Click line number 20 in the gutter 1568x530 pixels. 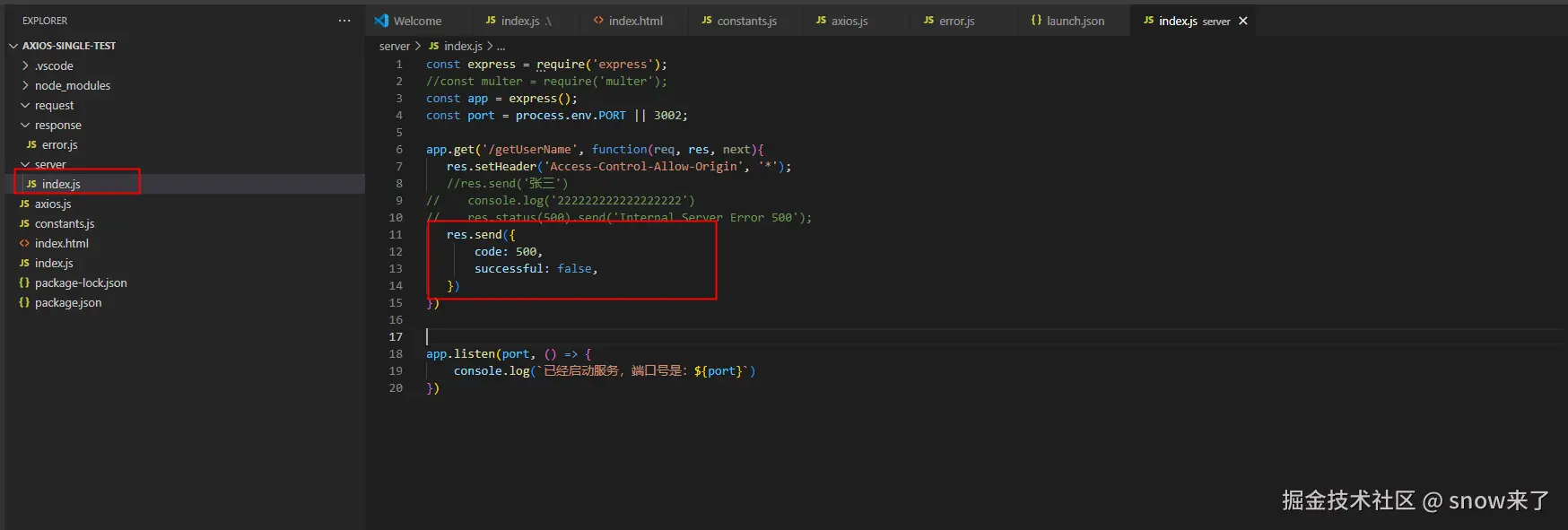[396, 388]
